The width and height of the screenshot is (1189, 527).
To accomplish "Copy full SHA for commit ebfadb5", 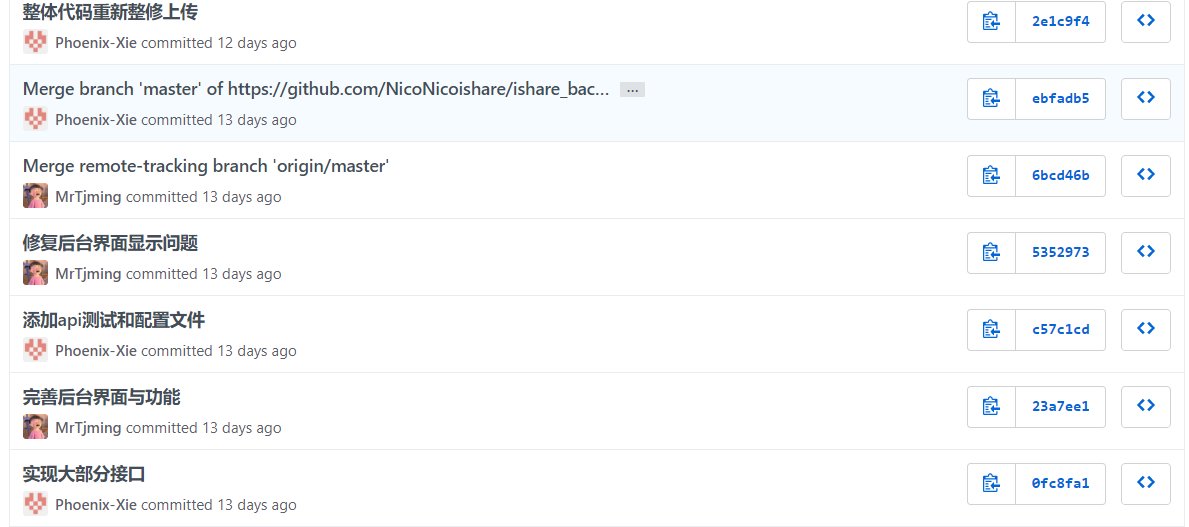I will [991, 98].
